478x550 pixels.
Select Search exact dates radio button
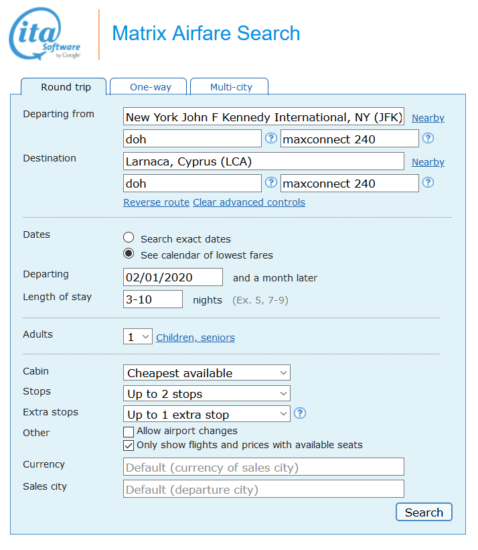(129, 237)
